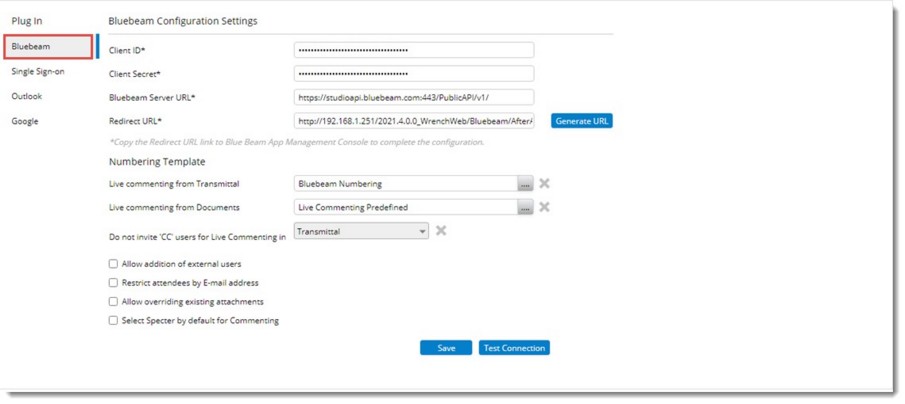Click the Numbering Template heading
Image resolution: width=905 pixels, height=404 pixels.
pos(157,162)
